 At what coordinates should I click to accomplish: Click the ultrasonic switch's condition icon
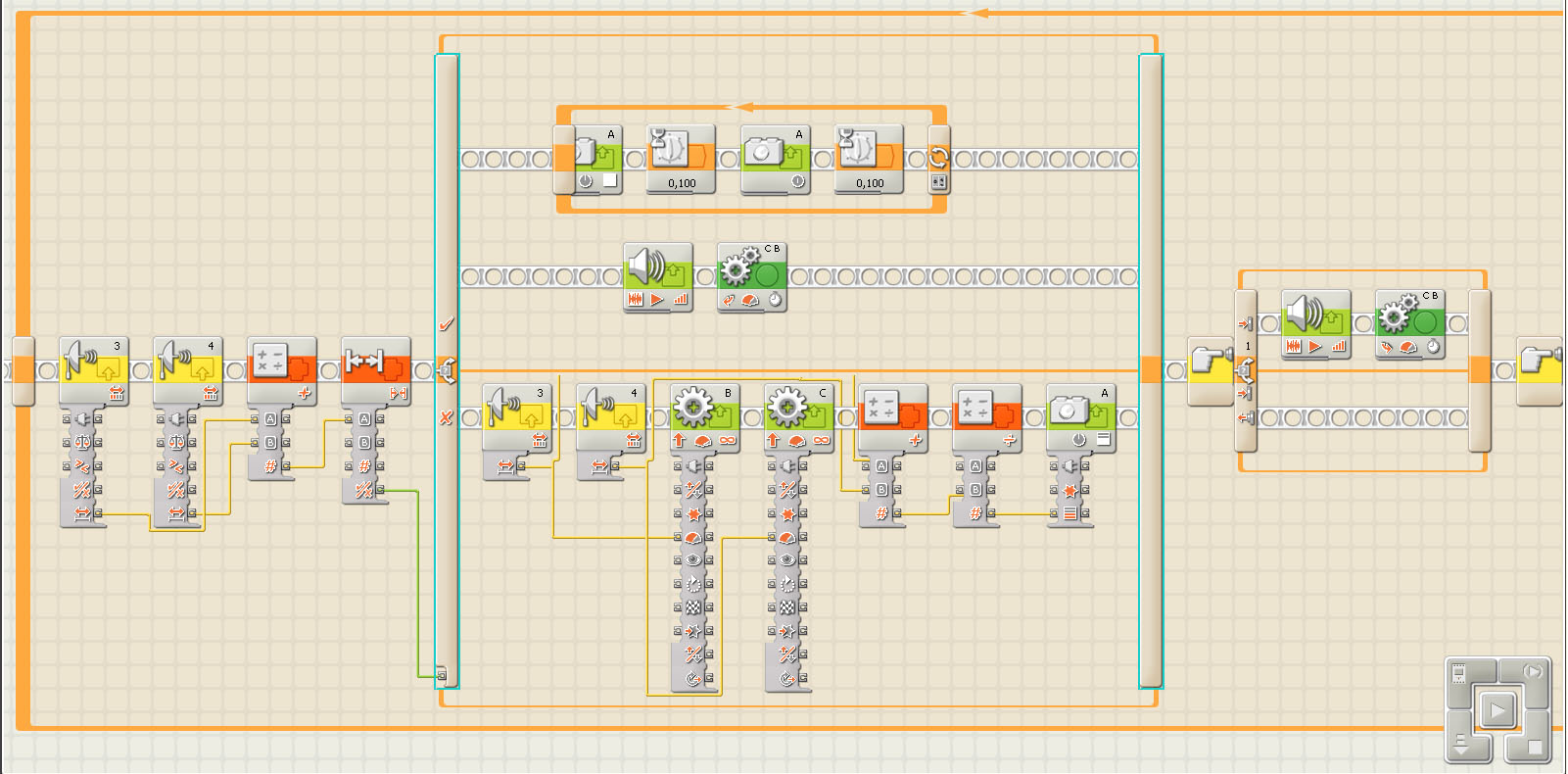pos(447,371)
